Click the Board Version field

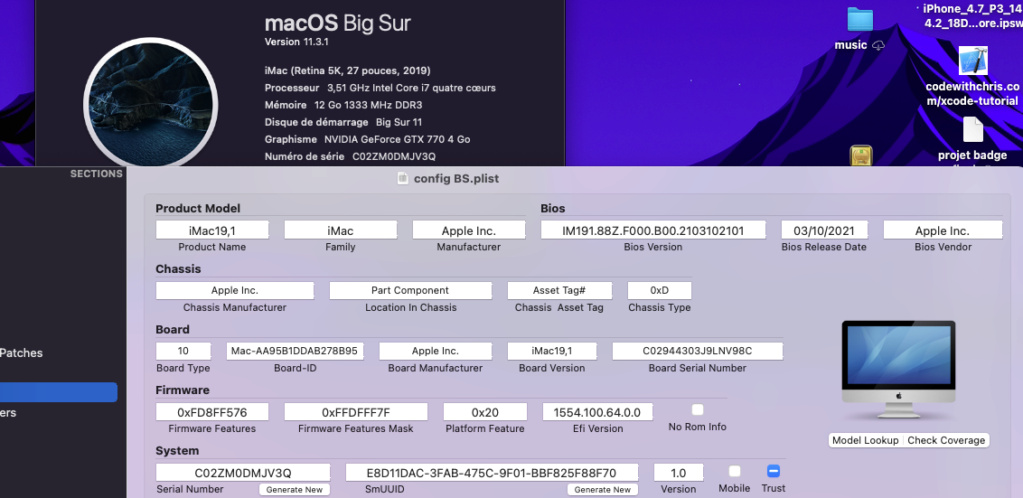[552, 351]
